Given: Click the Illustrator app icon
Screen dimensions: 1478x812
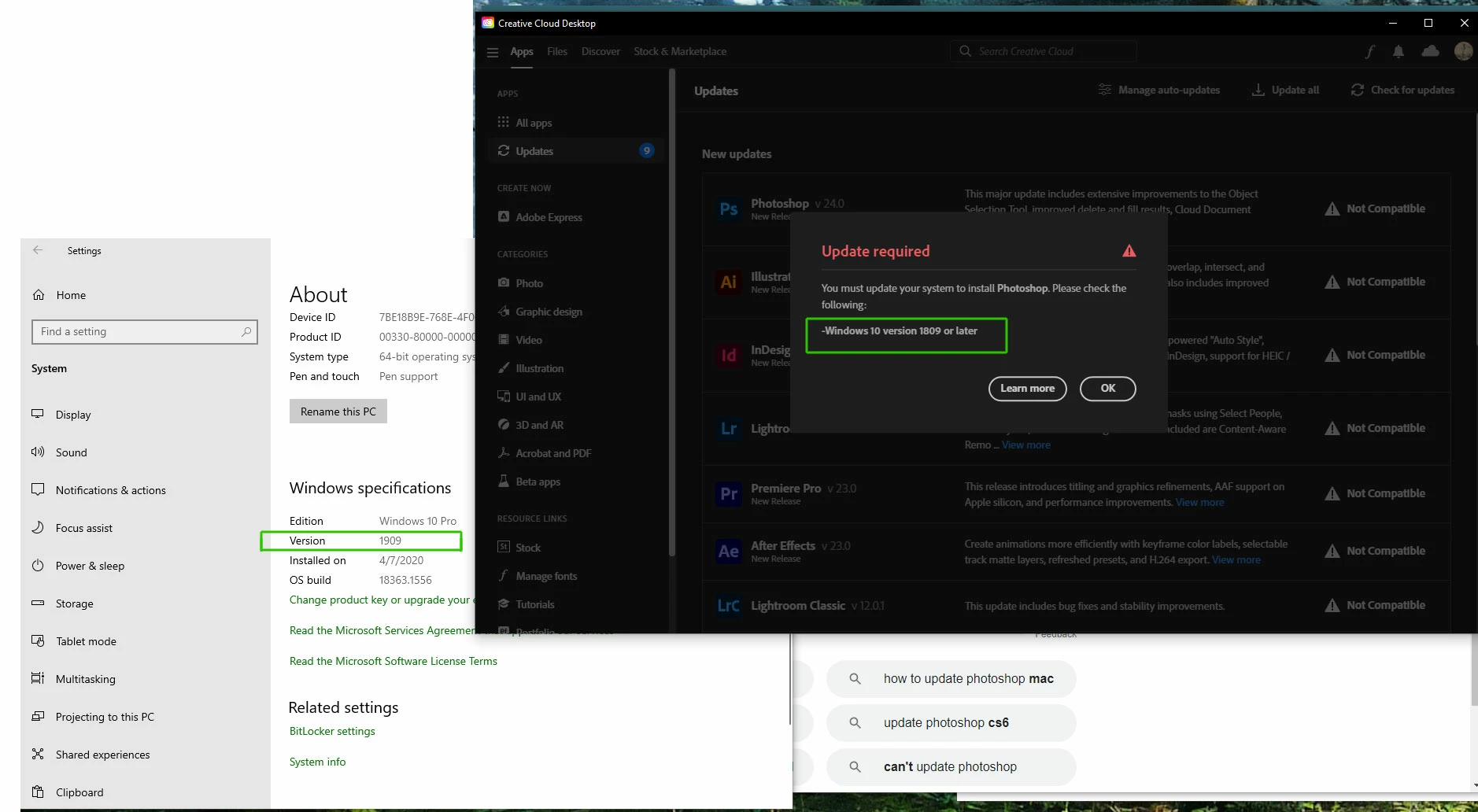Looking at the screenshot, I should pos(729,282).
